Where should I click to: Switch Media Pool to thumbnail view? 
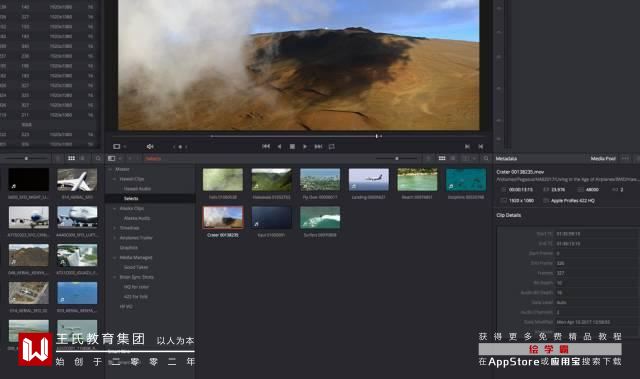point(442,158)
